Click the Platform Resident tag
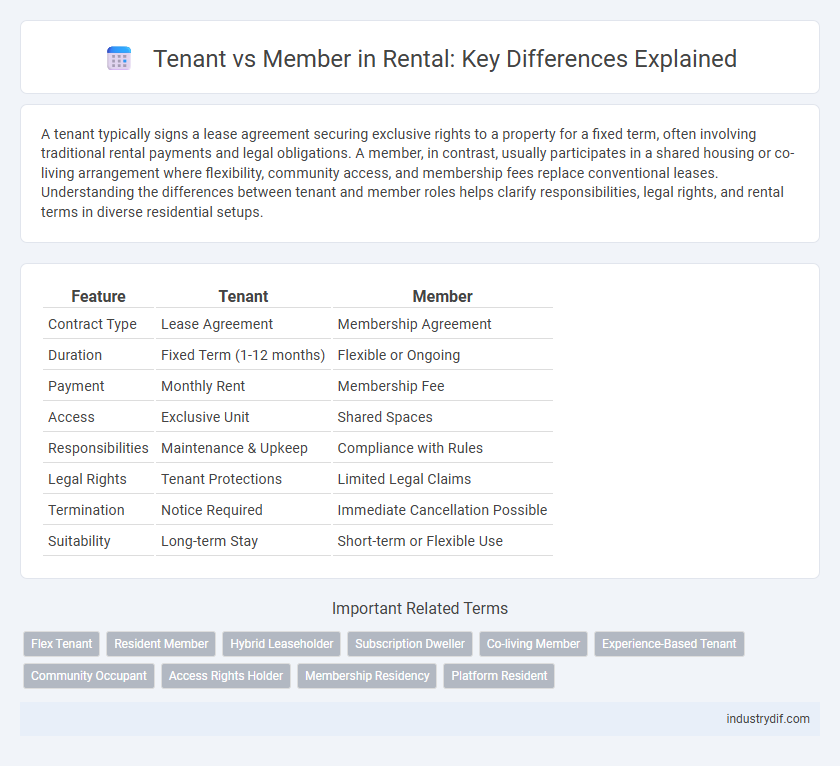The width and height of the screenshot is (840, 766). pos(499,676)
